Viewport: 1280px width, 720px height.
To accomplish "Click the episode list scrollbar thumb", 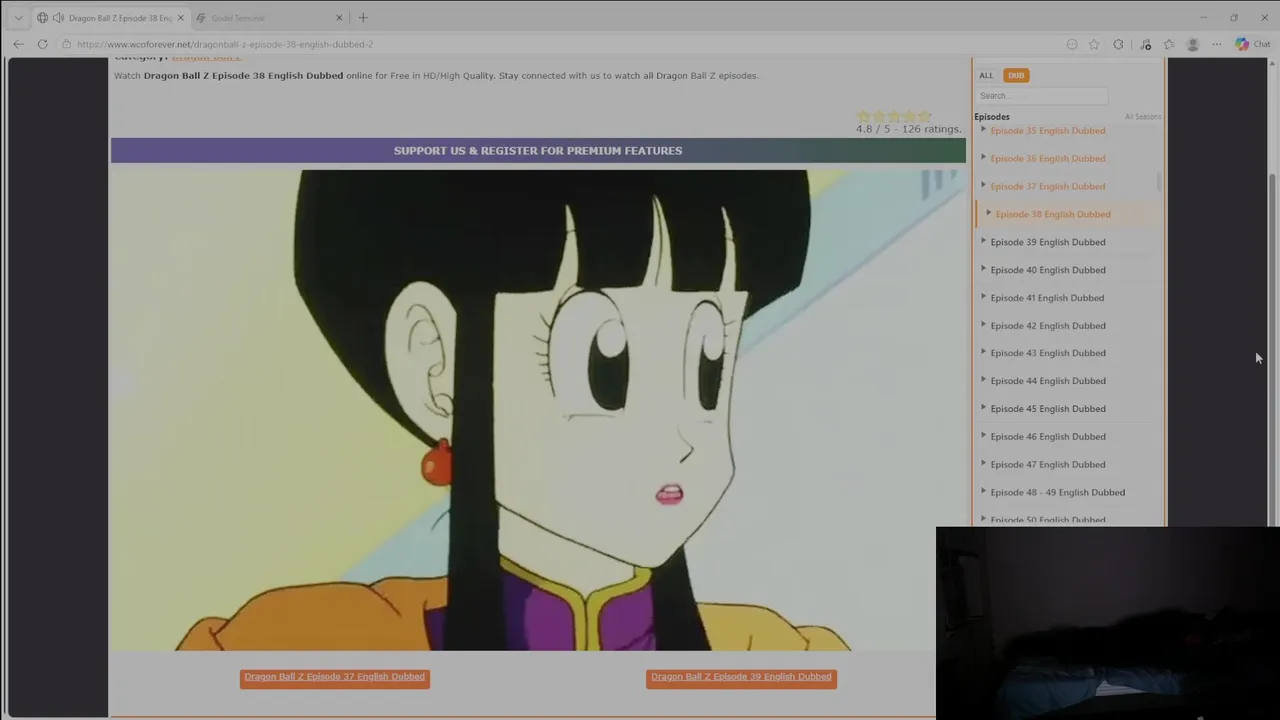I will tap(1159, 181).
